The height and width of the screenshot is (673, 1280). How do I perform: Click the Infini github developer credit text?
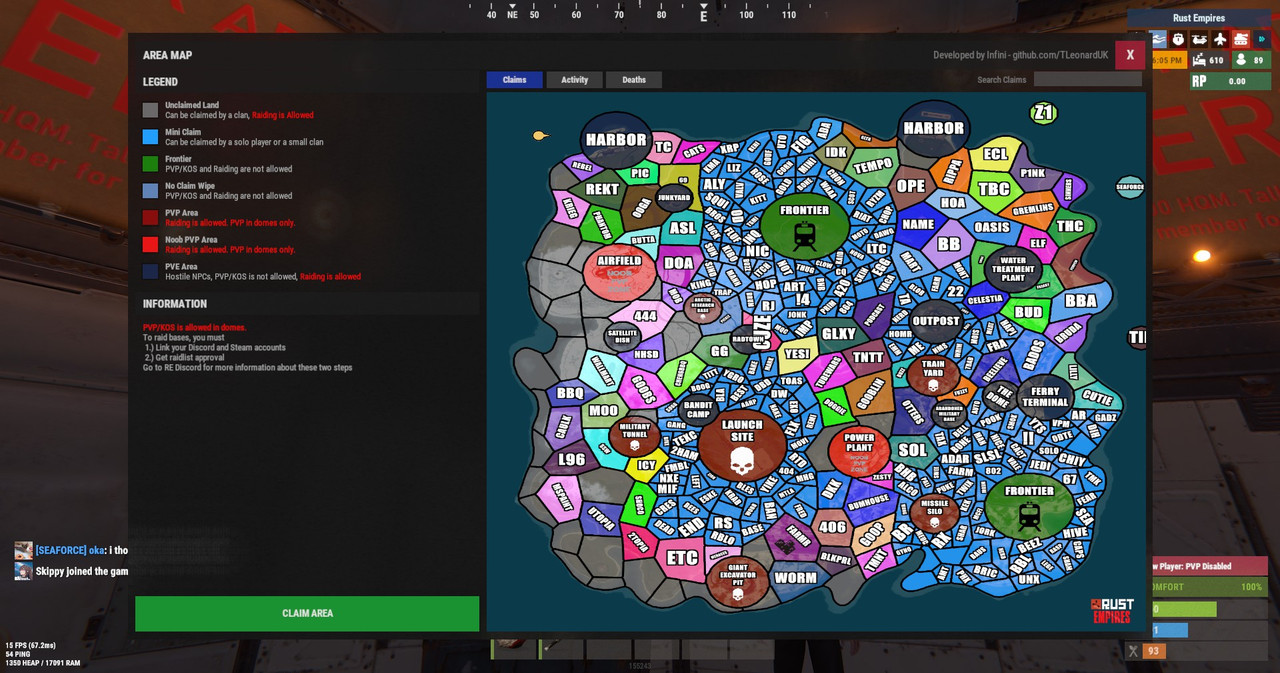(1021, 55)
